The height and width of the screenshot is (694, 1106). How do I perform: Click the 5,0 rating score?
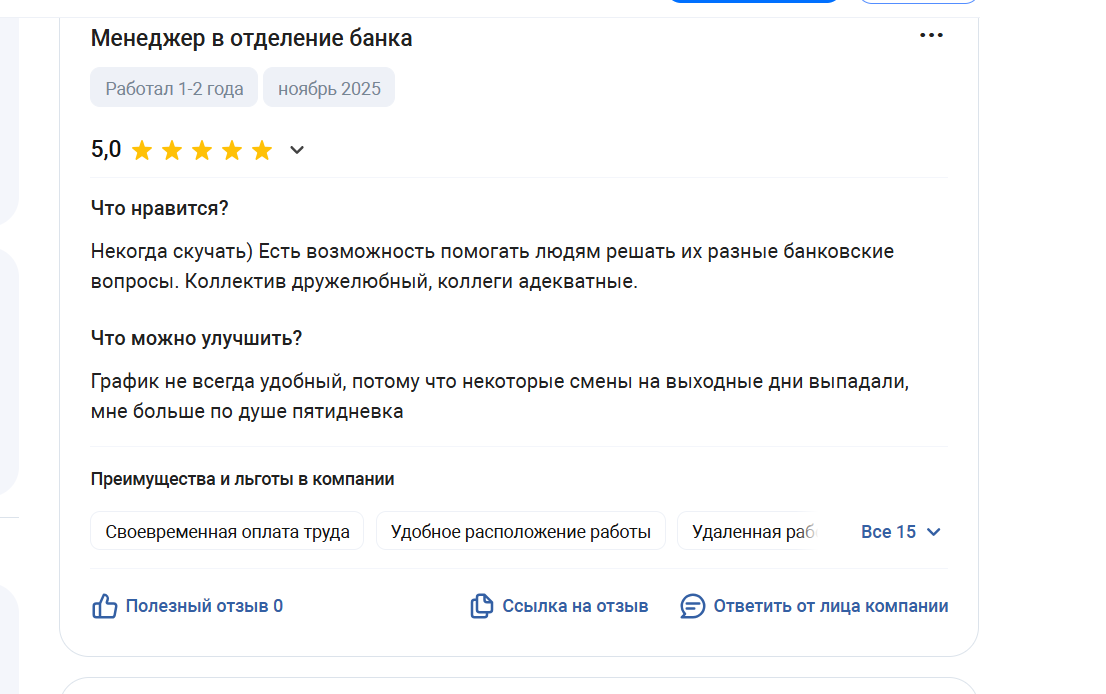coord(106,150)
